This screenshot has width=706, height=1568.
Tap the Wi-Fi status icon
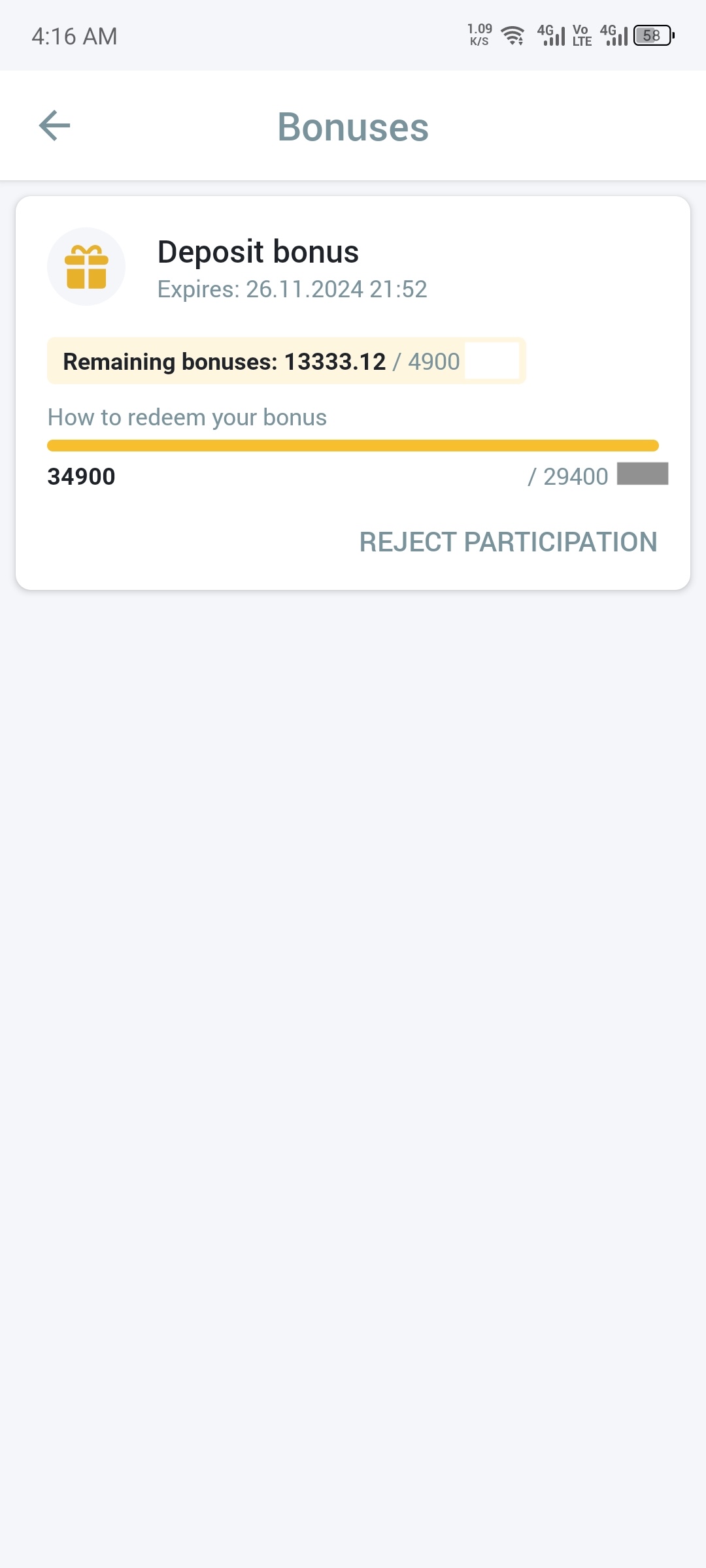point(513,35)
